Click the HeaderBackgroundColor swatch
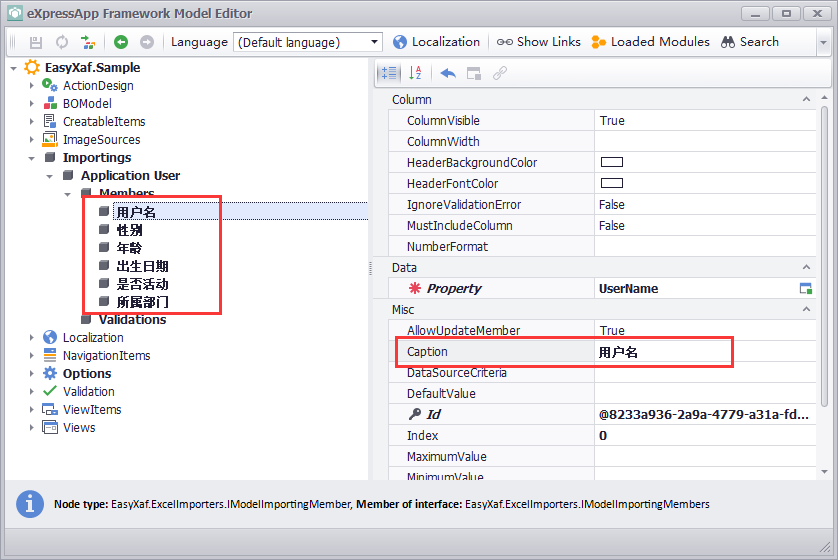The image size is (838, 560). 611,163
